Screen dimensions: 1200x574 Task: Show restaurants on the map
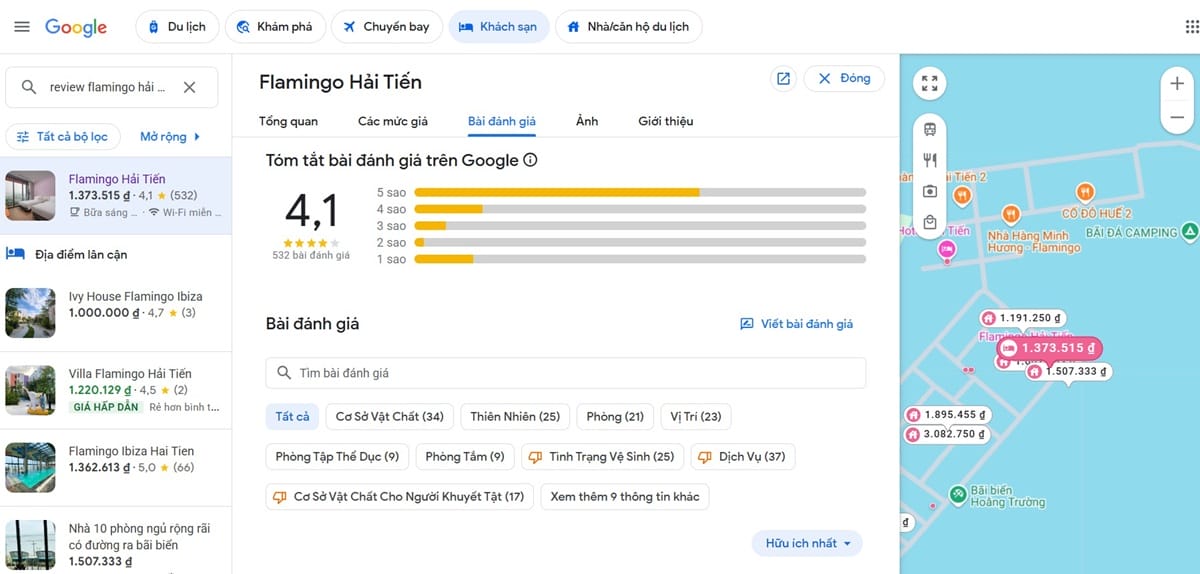930,160
